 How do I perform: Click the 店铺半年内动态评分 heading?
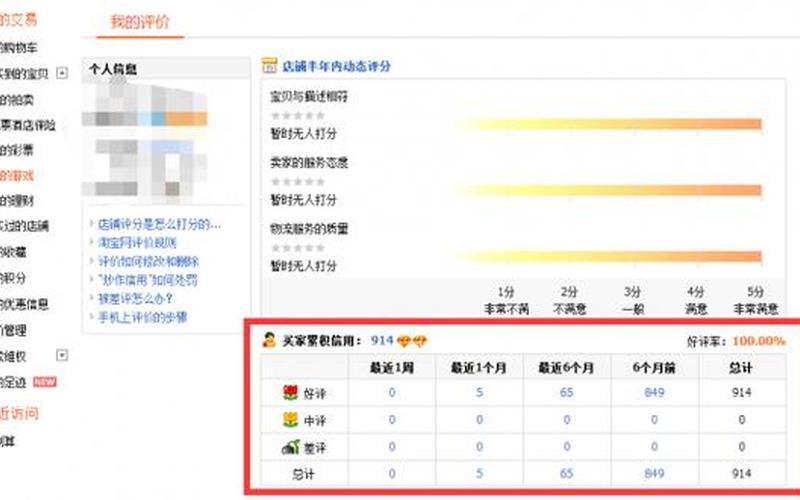click(x=336, y=66)
